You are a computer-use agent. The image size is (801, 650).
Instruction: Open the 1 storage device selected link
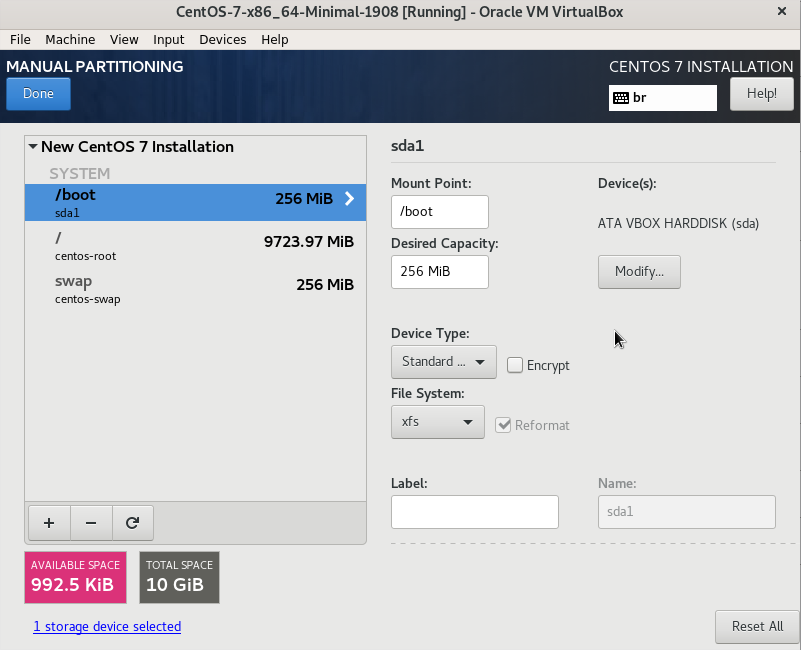(107, 626)
